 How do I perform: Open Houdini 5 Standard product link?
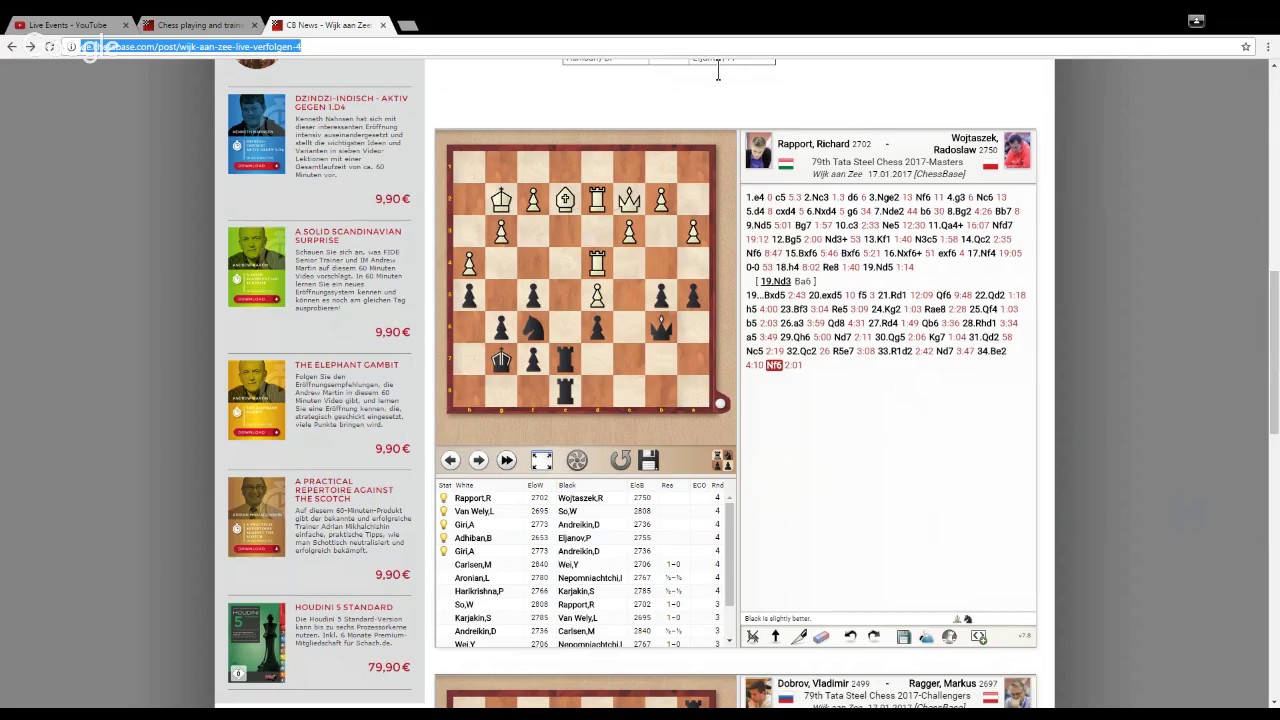point(343,607)
